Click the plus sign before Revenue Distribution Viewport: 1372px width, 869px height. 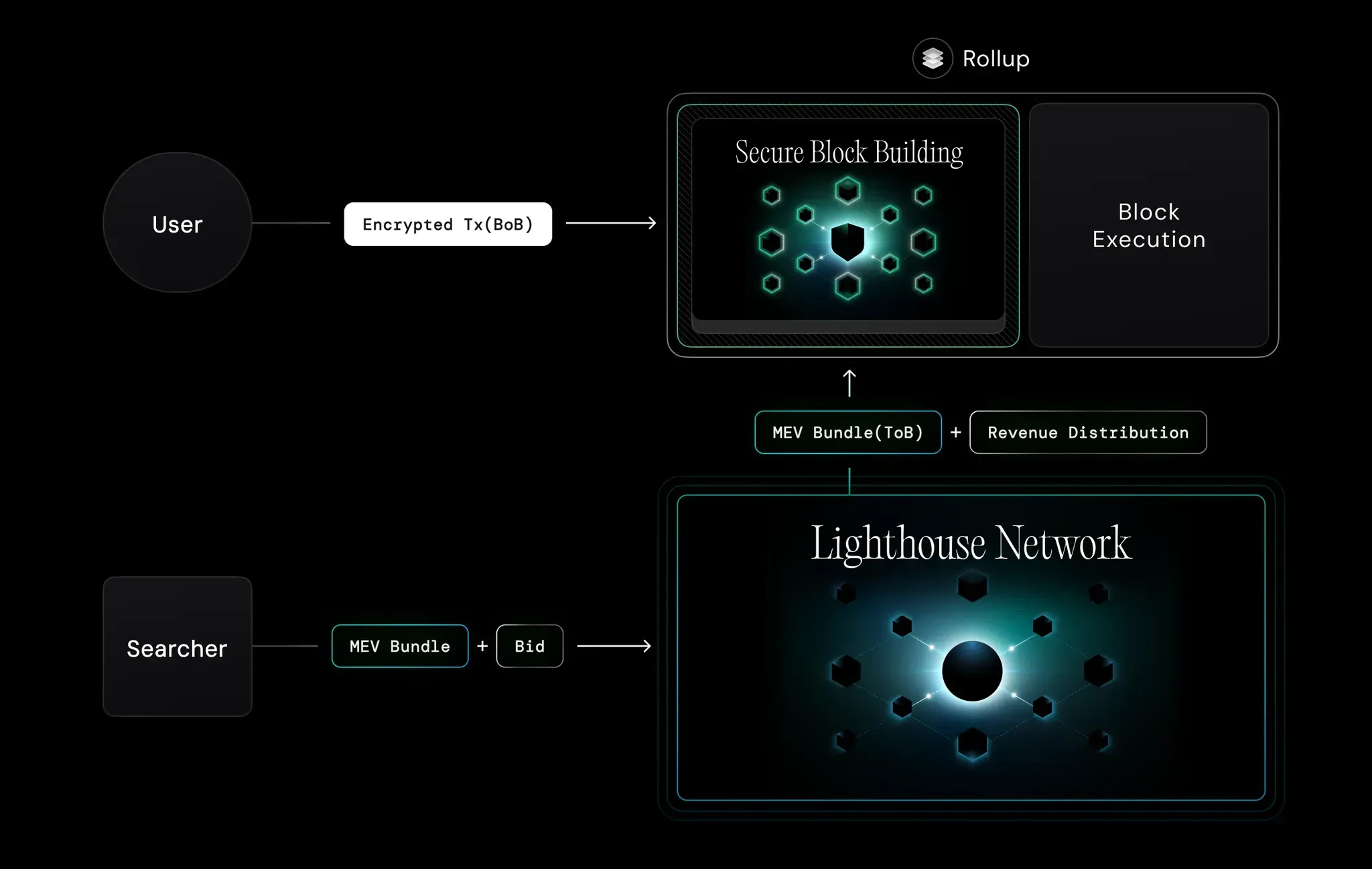(x=955, y=433)
